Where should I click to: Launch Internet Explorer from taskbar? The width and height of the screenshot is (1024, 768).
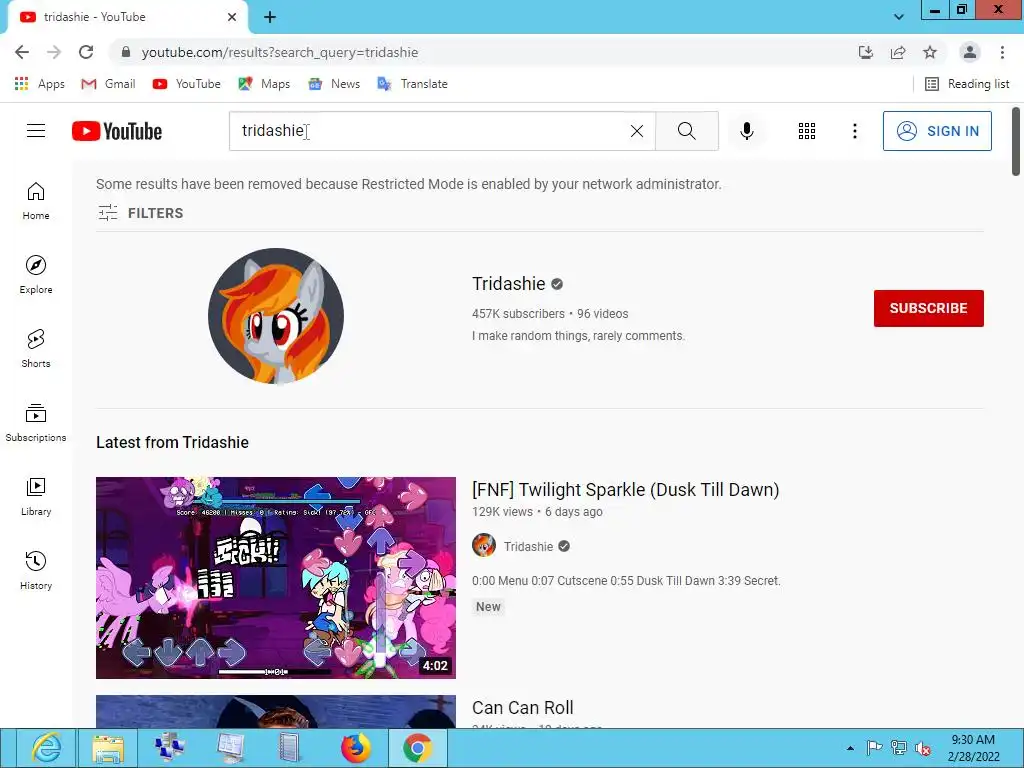46,748
